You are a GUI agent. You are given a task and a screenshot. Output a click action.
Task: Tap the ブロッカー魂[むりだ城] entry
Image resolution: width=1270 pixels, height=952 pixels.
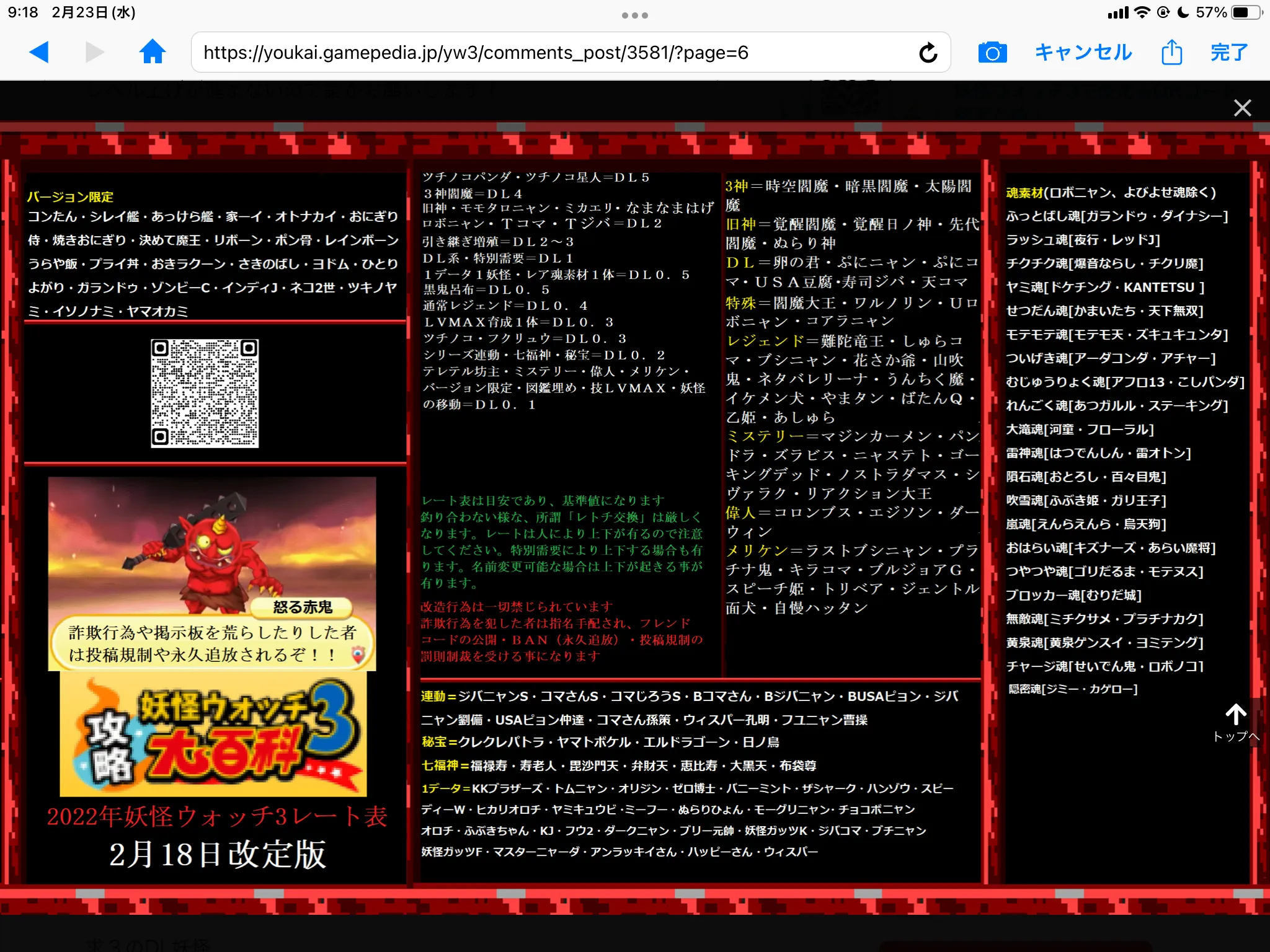pyautogui.click(x=1073, y=595)
